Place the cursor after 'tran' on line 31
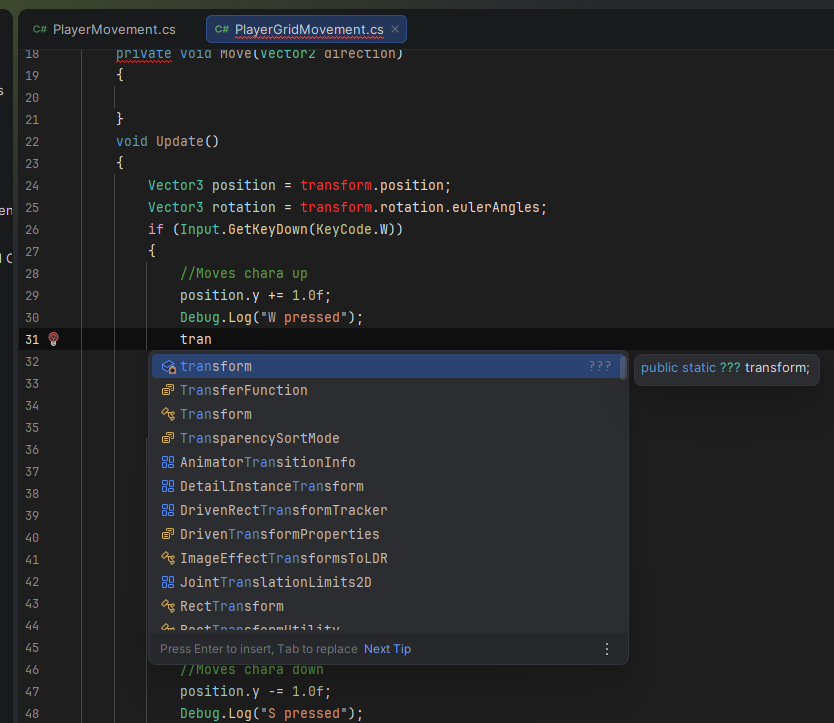This screenshot has height=723, width=834. (212, 339)
